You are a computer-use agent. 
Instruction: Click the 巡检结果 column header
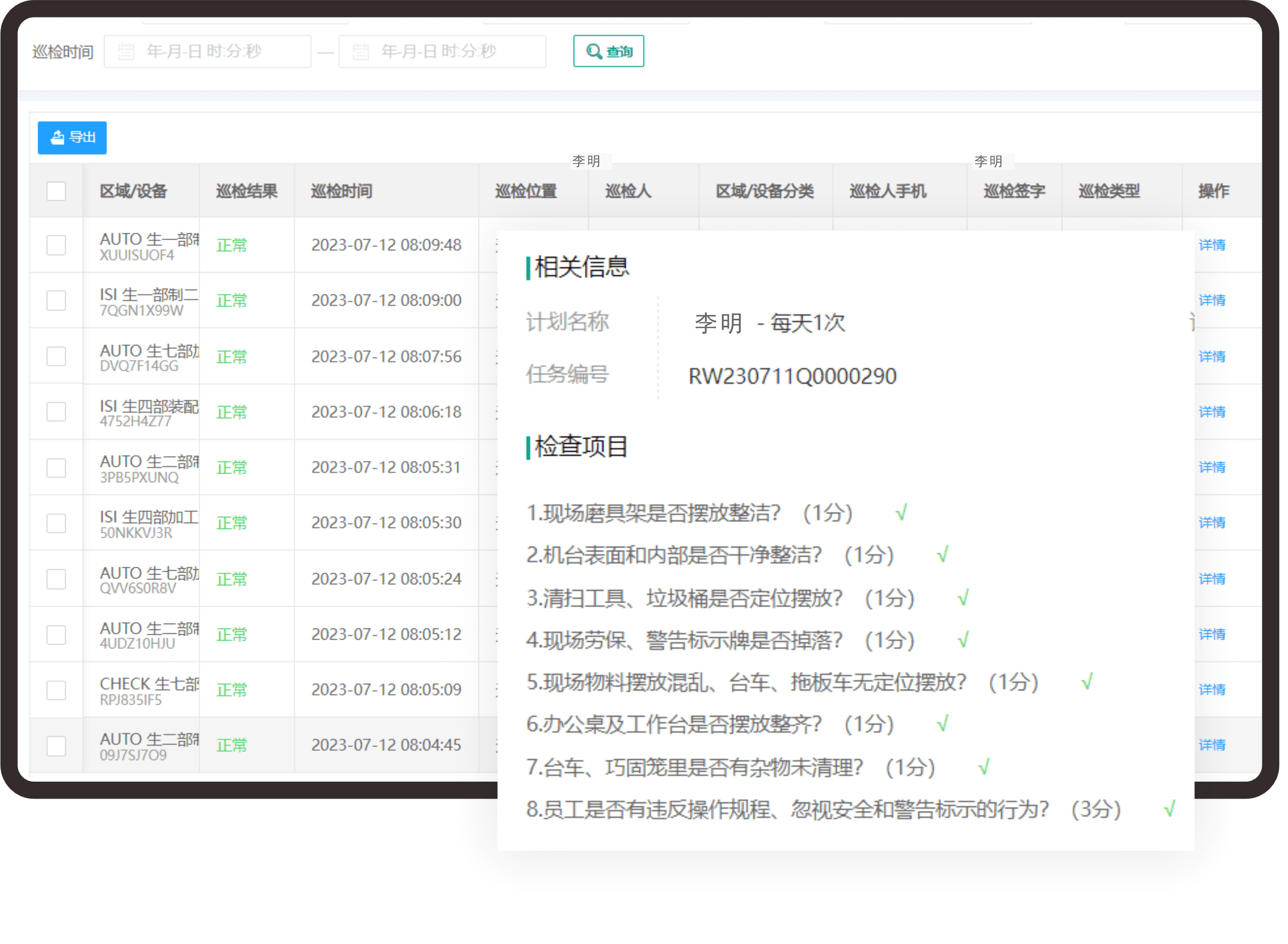click(x=247, y=191)
